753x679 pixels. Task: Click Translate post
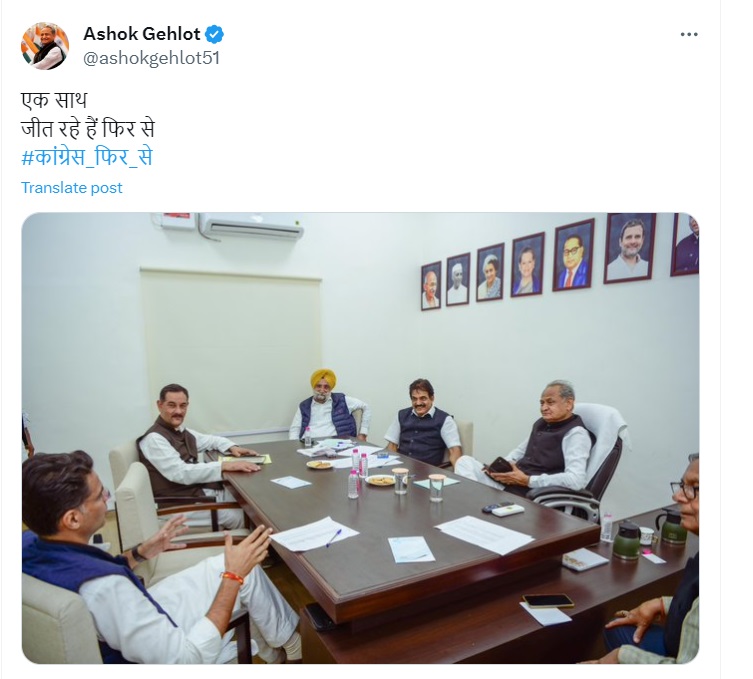pos(72,188)
